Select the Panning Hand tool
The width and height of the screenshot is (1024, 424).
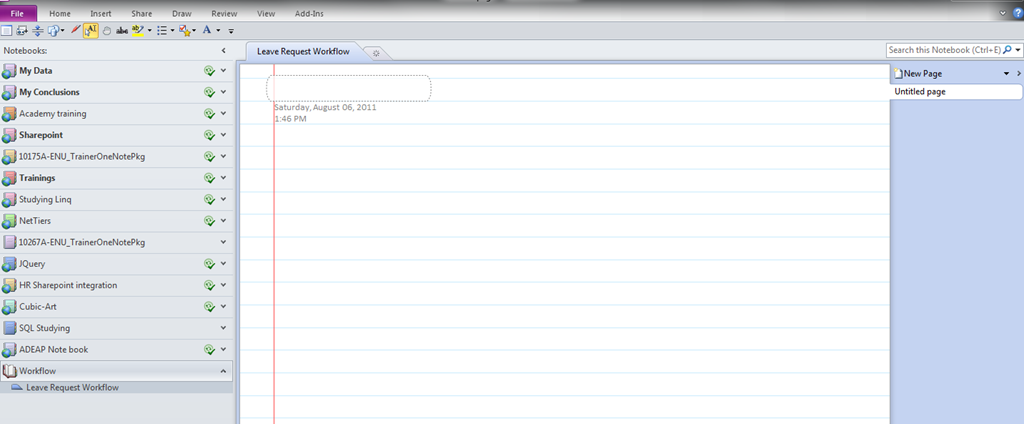(x=106, y=31)
